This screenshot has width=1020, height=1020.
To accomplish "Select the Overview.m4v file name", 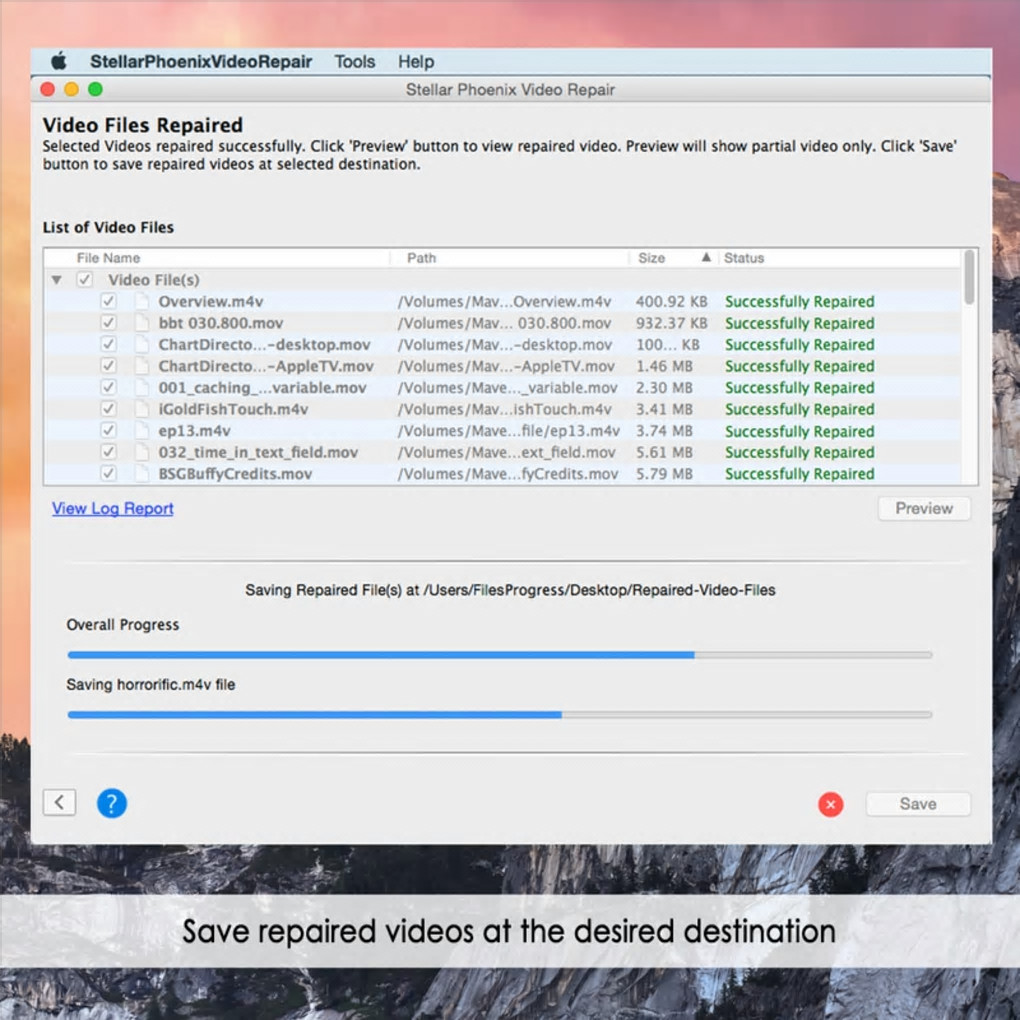I will (211, 301).
